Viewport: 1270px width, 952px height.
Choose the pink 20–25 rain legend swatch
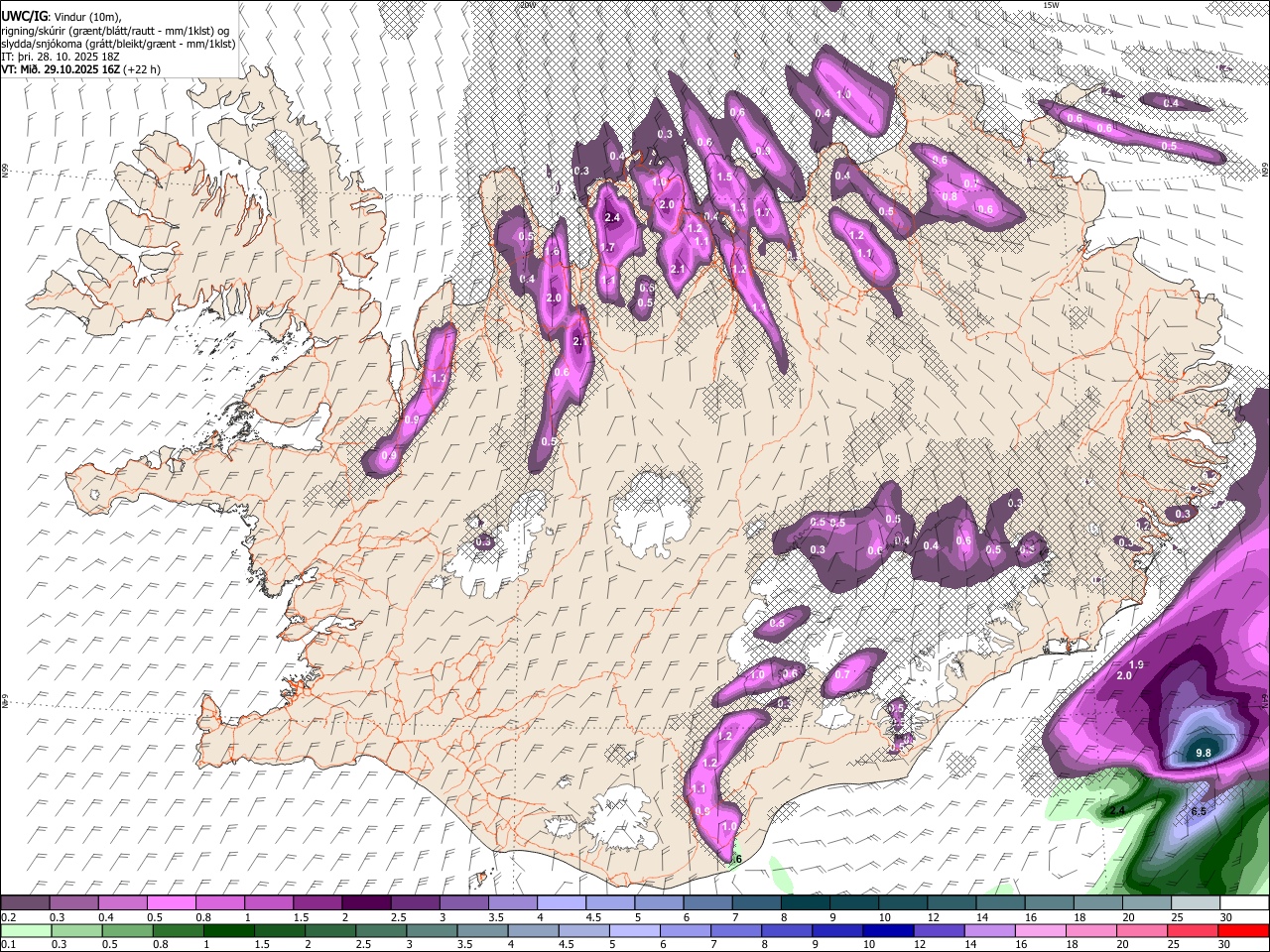[1143, 930]
